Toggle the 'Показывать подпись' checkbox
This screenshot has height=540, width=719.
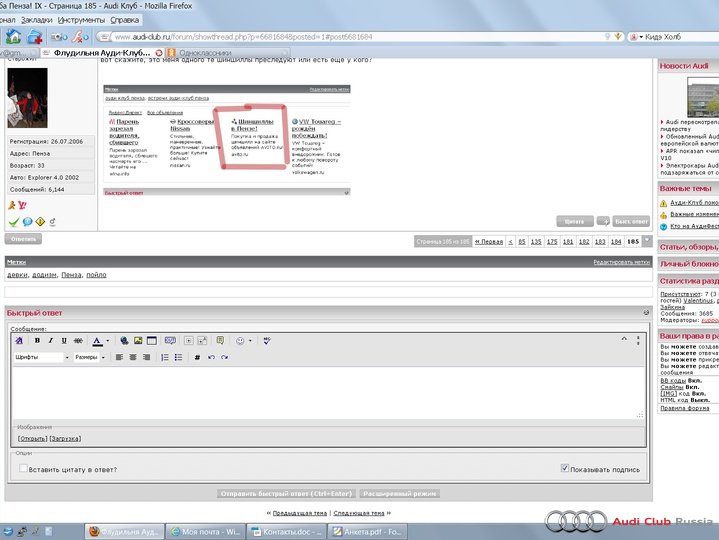565,467
